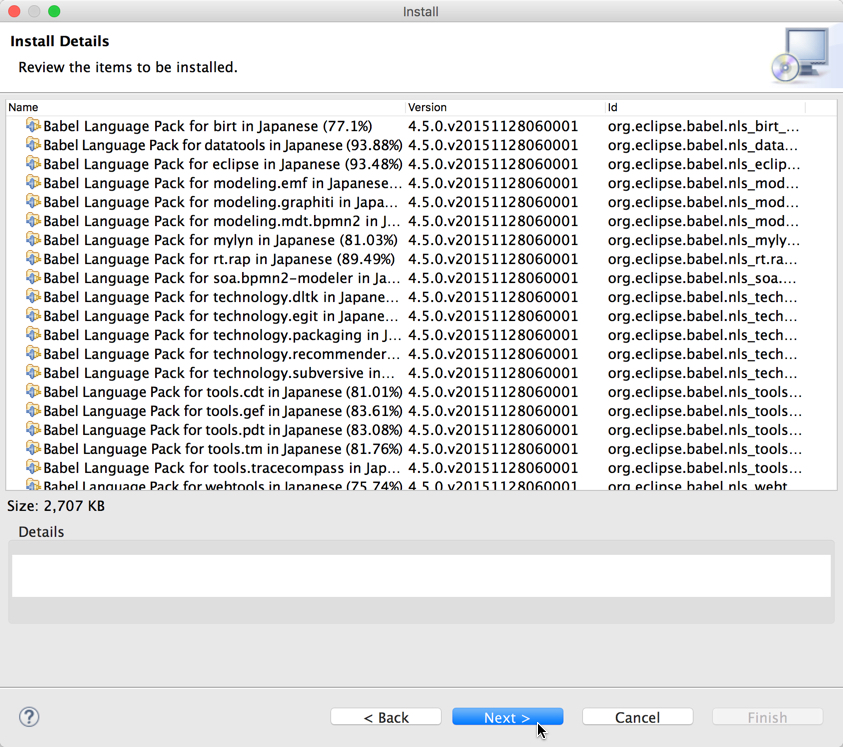Sort items by the Name column header
The height and width of the screenshot is (747, 843).
click(205, 107)
